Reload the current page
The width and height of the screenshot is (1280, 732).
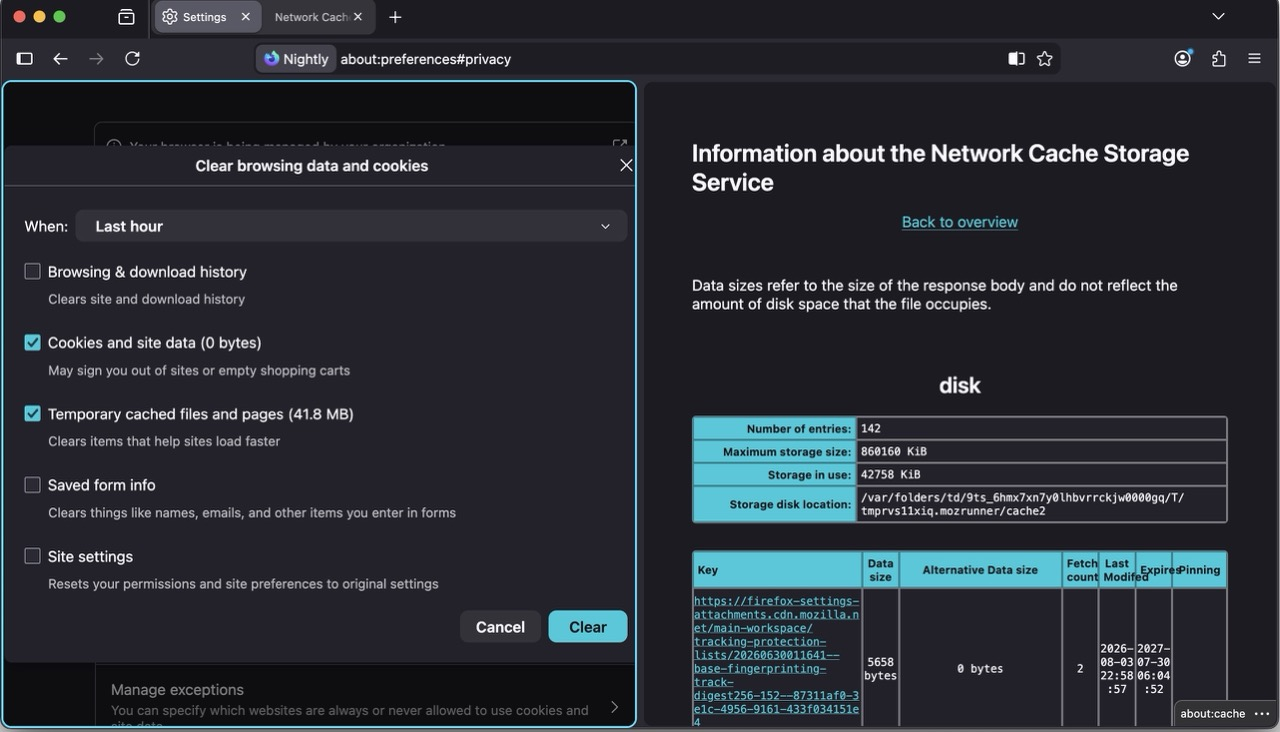click(x=132, y=59)
